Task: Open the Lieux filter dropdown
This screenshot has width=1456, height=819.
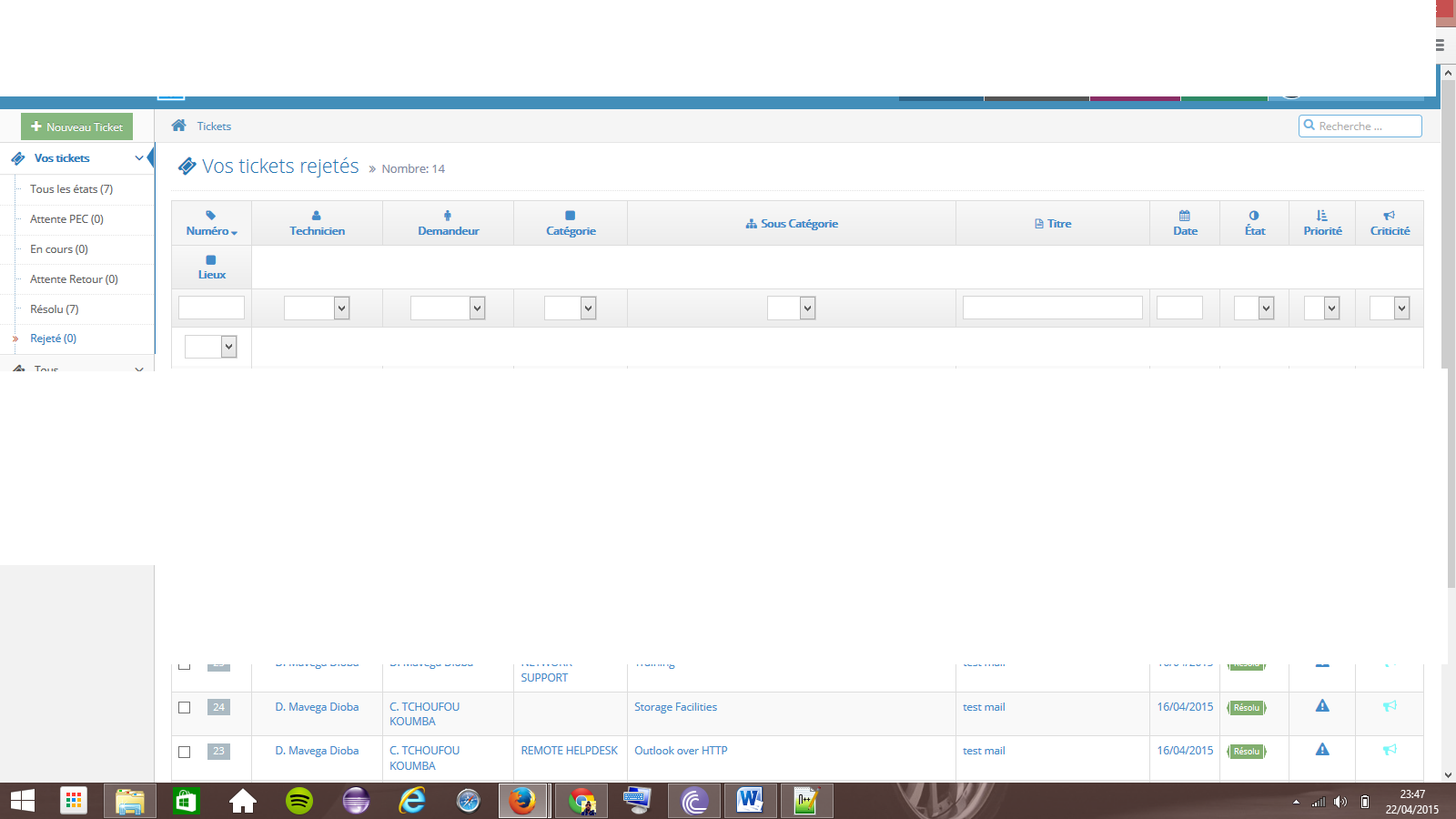Action: tap(211, 347)
